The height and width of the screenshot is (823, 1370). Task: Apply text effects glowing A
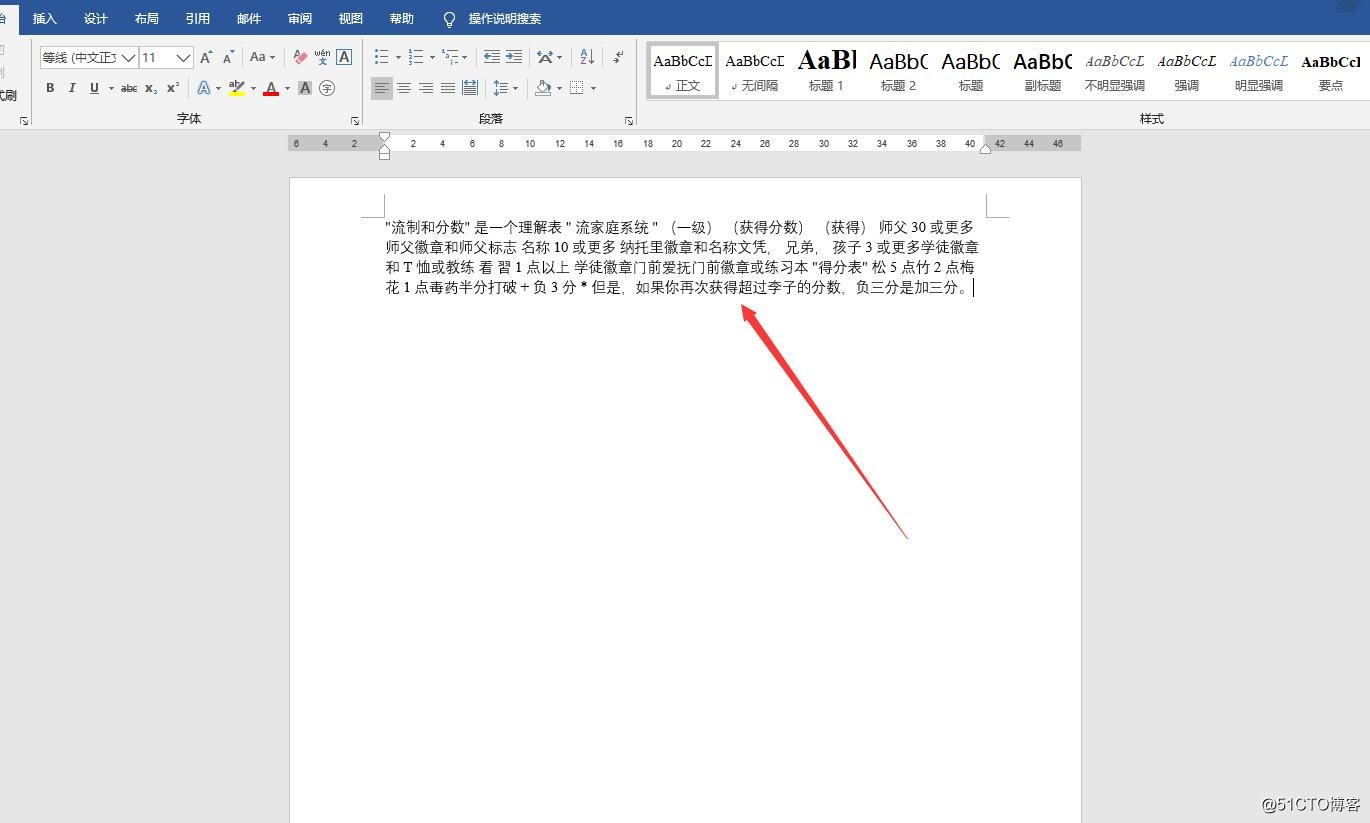point(204,88)
